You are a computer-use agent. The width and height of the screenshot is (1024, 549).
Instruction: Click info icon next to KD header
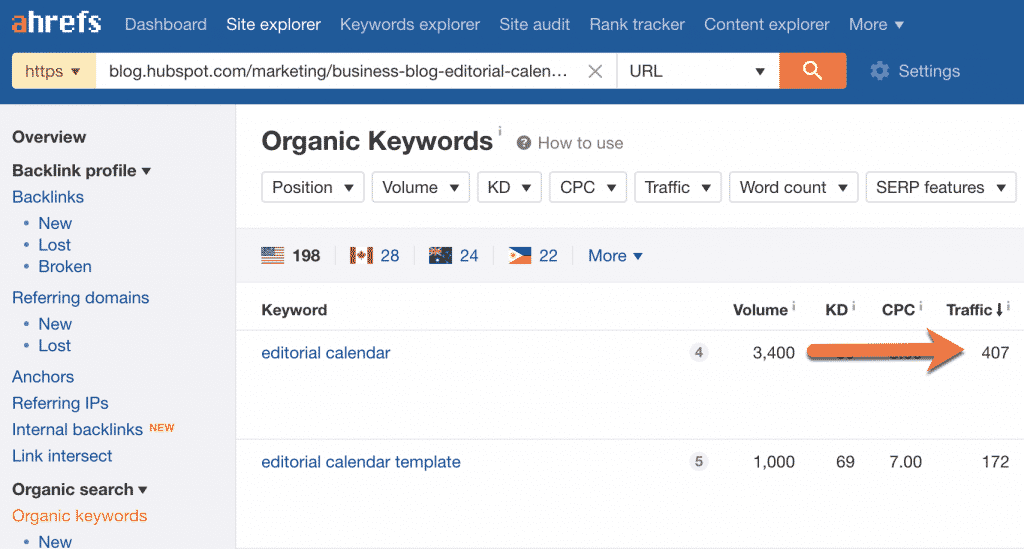point(854,305)
